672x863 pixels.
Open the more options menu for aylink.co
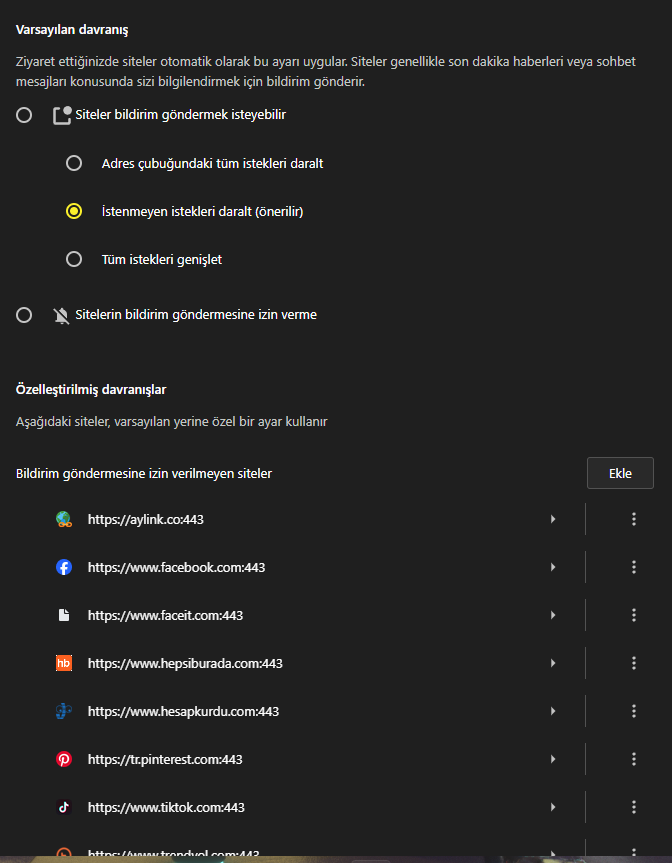click(633, 519)
